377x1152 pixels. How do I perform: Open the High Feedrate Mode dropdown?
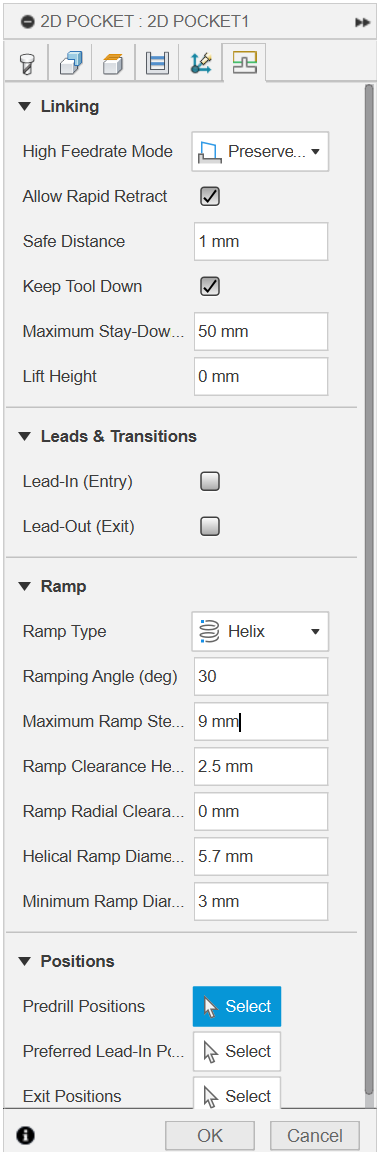260,151
